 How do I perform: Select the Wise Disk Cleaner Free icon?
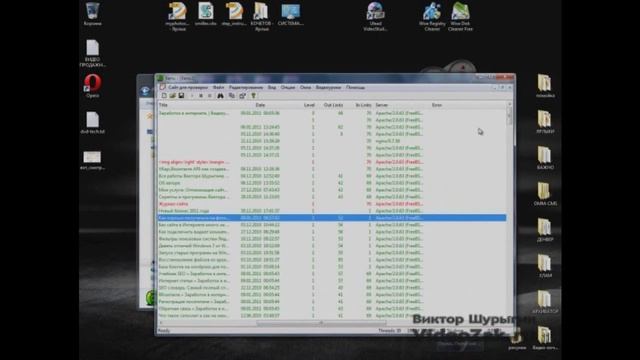point(460,17)
